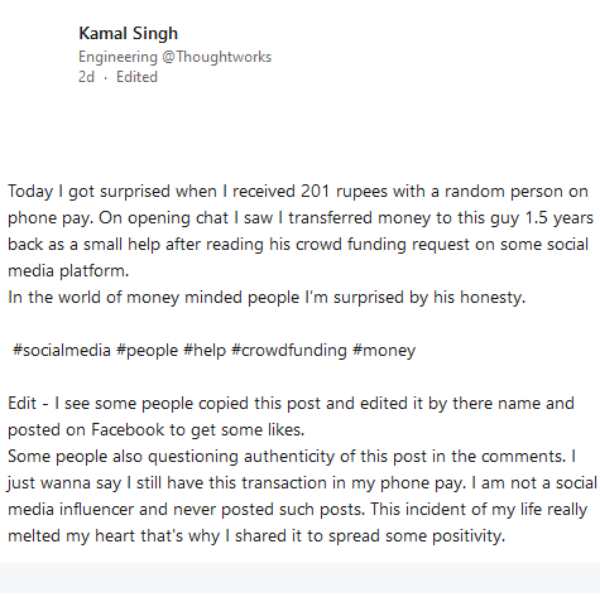Click the line starting "Today I got surprised"

298,192
